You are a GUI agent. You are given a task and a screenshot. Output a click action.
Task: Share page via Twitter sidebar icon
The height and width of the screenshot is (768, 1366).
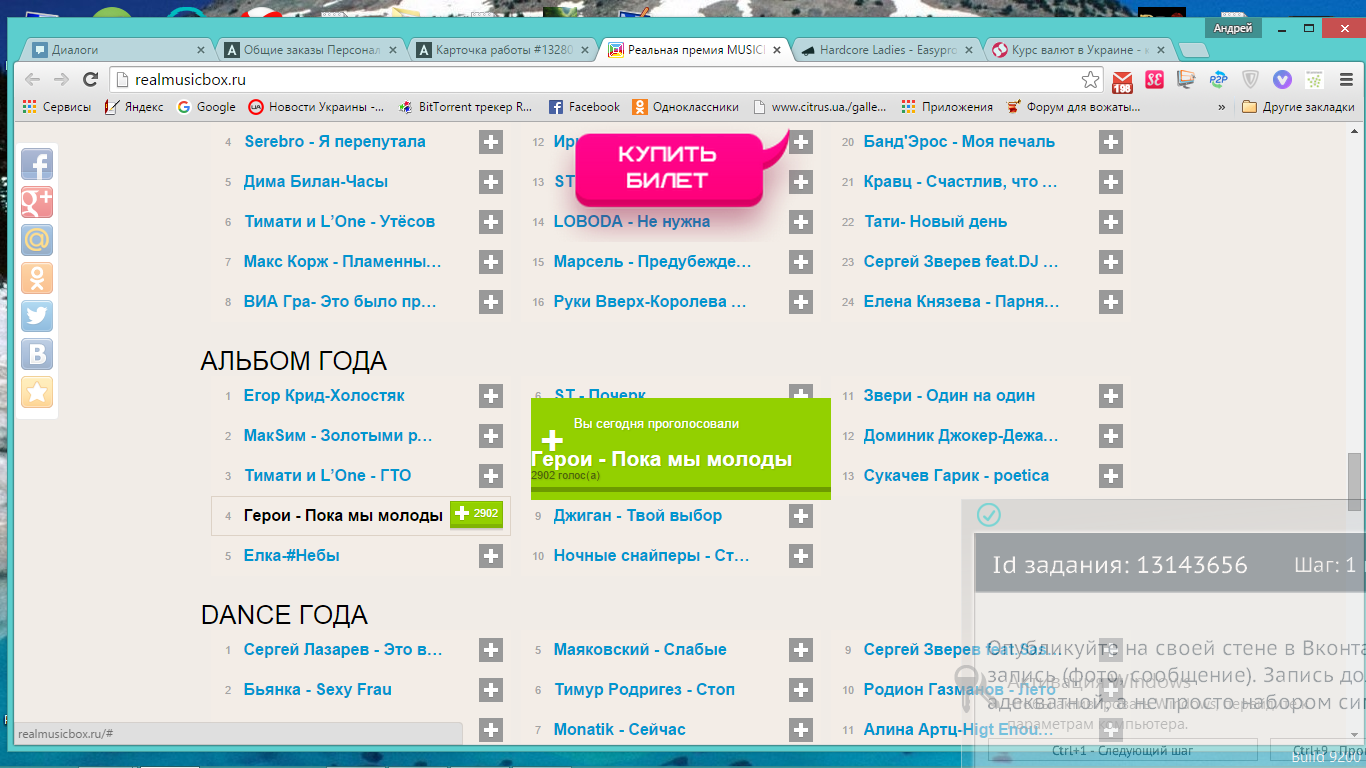tap(37, 316)
